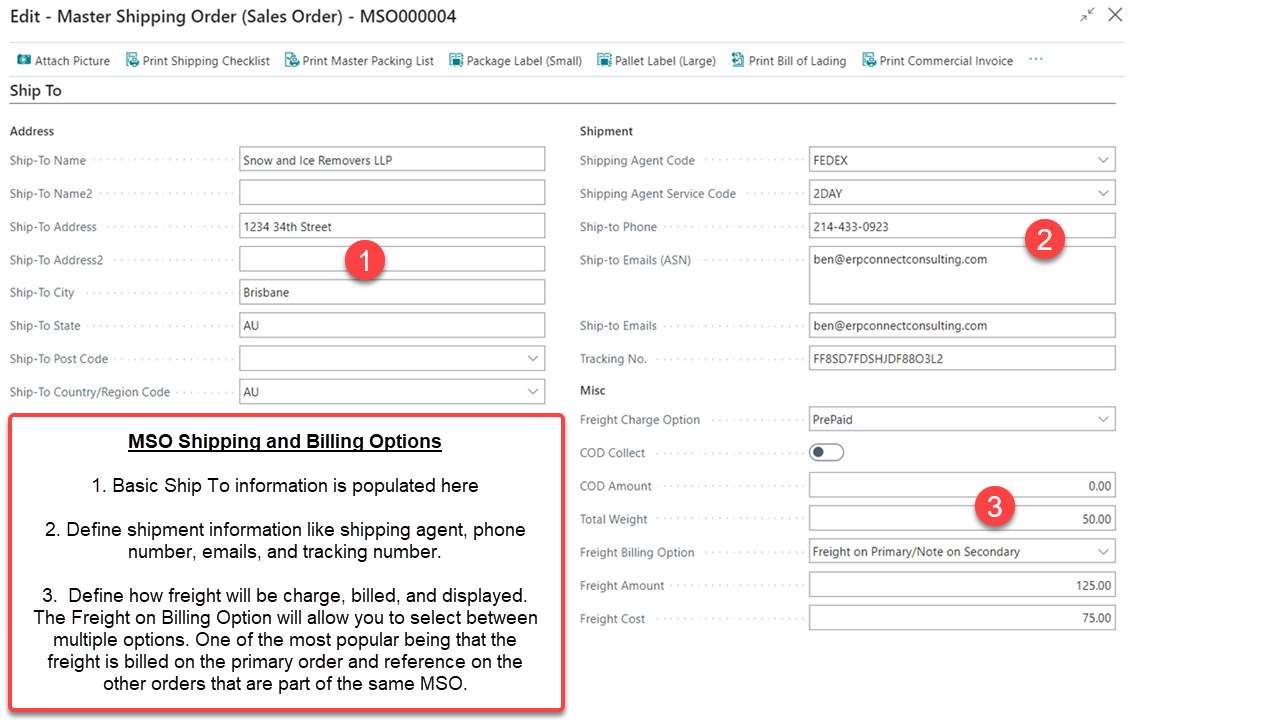
Task: Click the Print Commercial Invoice icon
Action: click(869, 61)
